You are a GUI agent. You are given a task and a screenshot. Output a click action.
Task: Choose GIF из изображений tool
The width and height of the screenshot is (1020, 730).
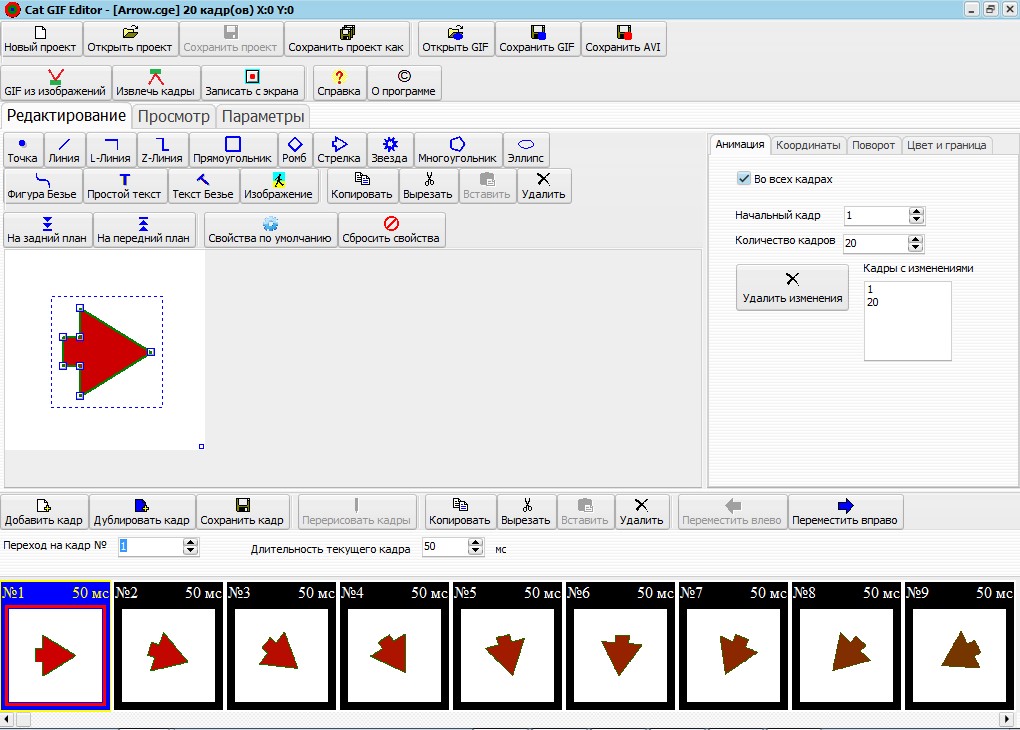[x=55, y=83]
